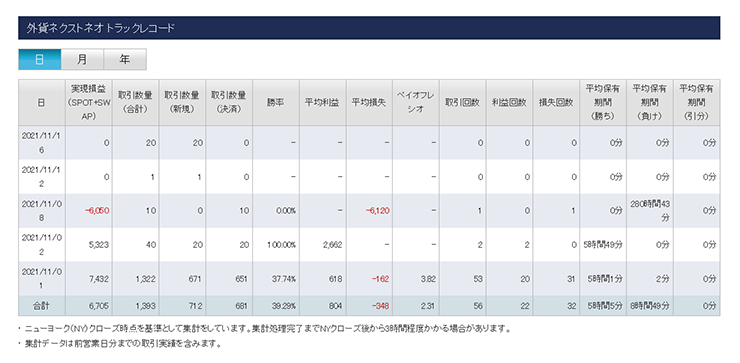Switch to the 年 (yearly) tab
Viewport: 740px width, 363px height.
tap(125, 59)
